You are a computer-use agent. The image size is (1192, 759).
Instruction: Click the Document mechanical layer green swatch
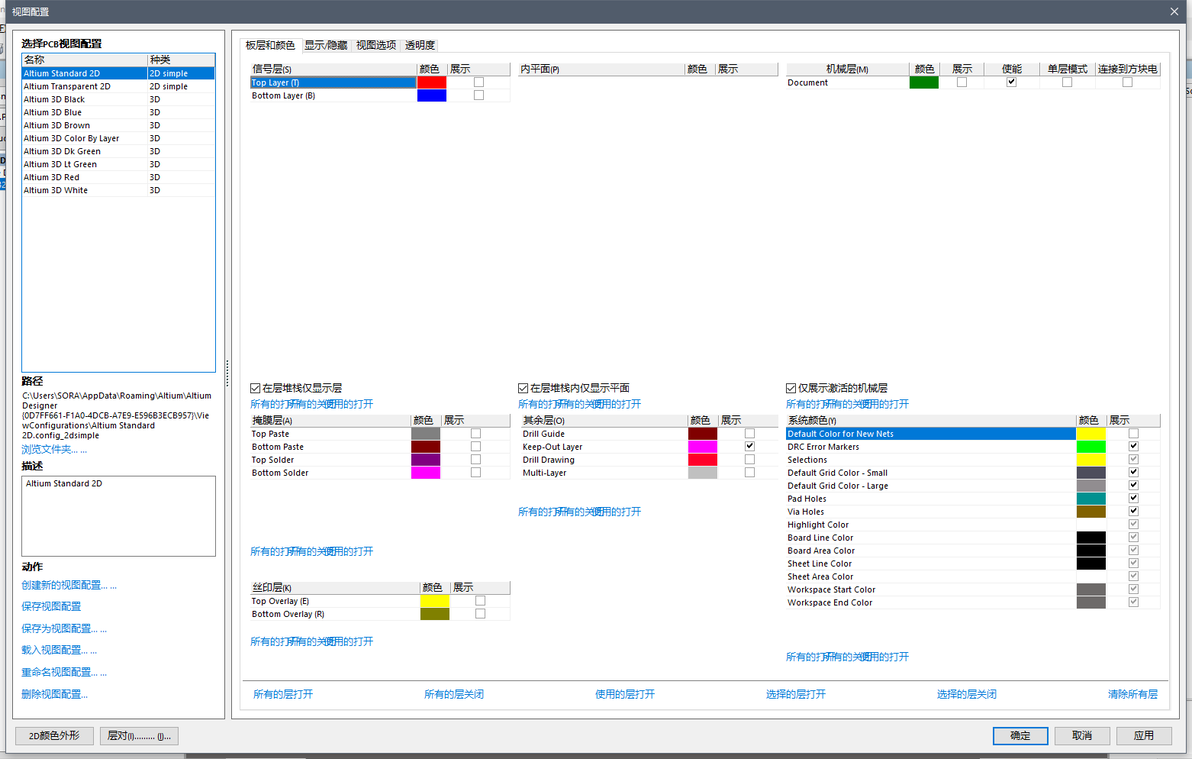924,82
